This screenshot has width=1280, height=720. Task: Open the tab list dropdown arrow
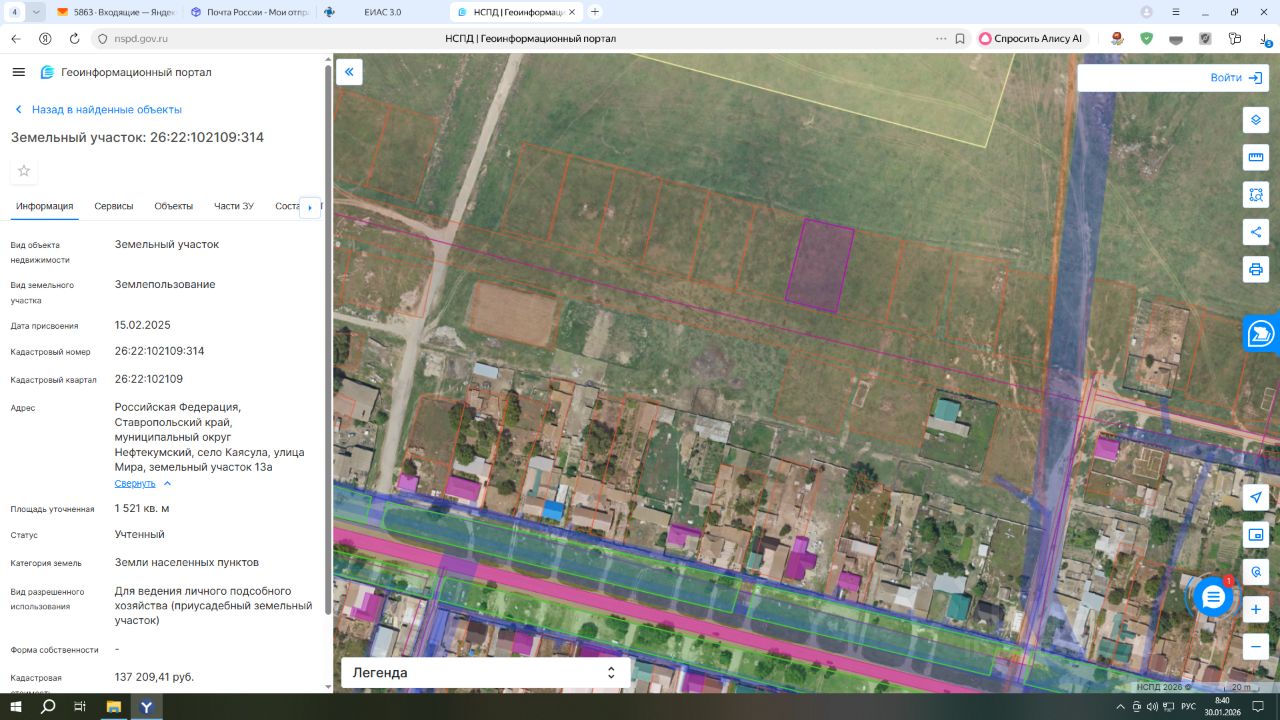point(37,12)
